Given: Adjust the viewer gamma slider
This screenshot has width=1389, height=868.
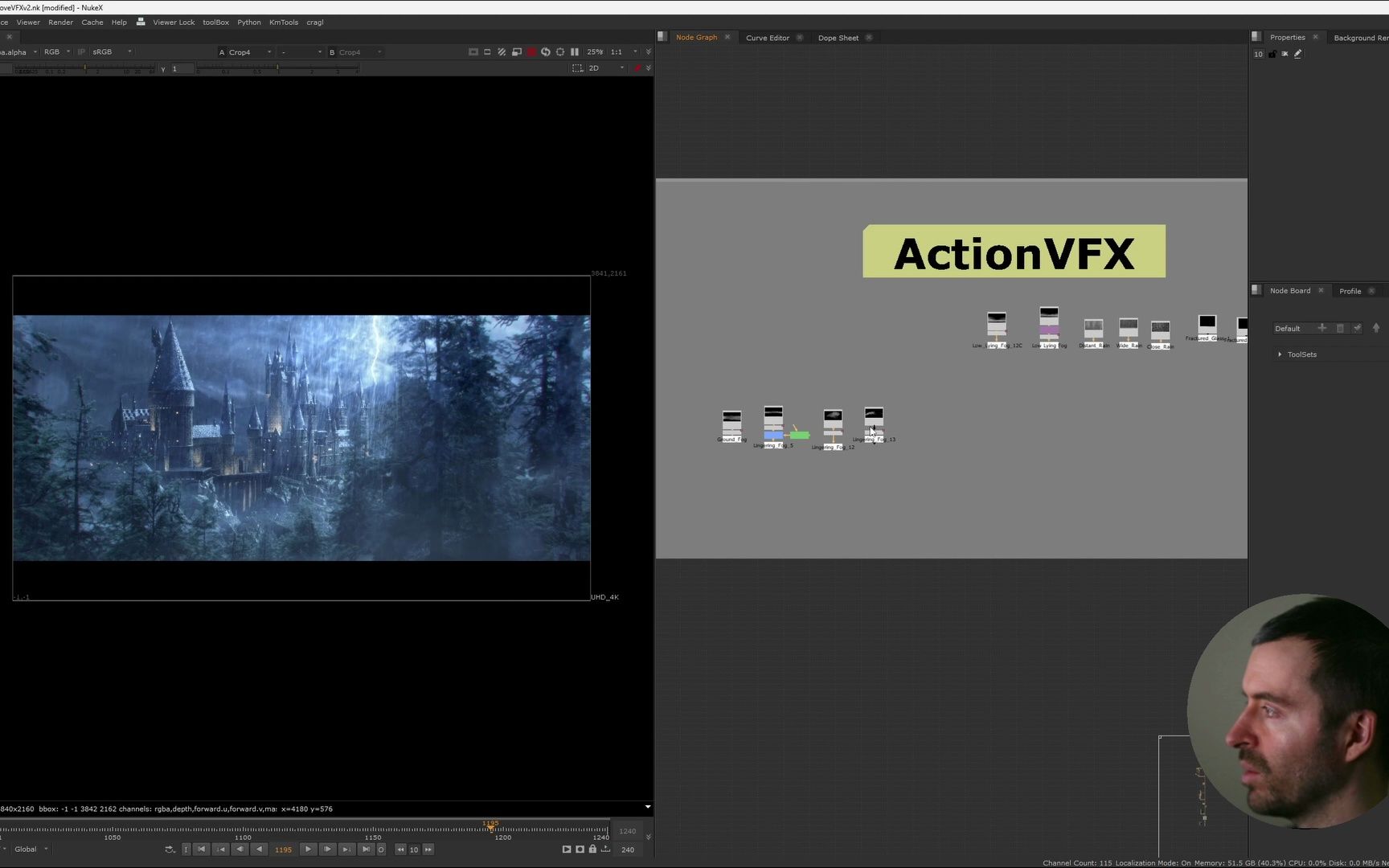Looking at the screenshot, I should (277, 69).
